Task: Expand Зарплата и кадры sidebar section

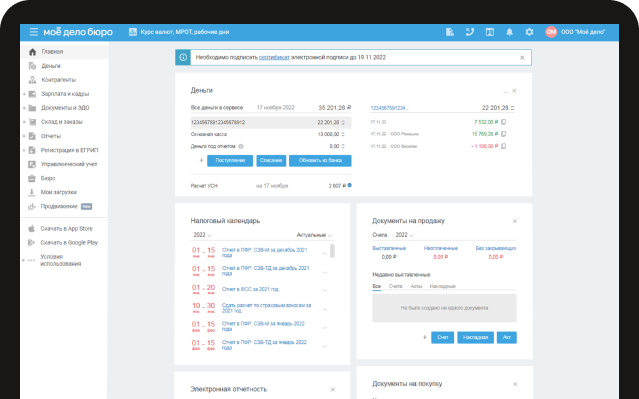Action: tap(24, 94)
